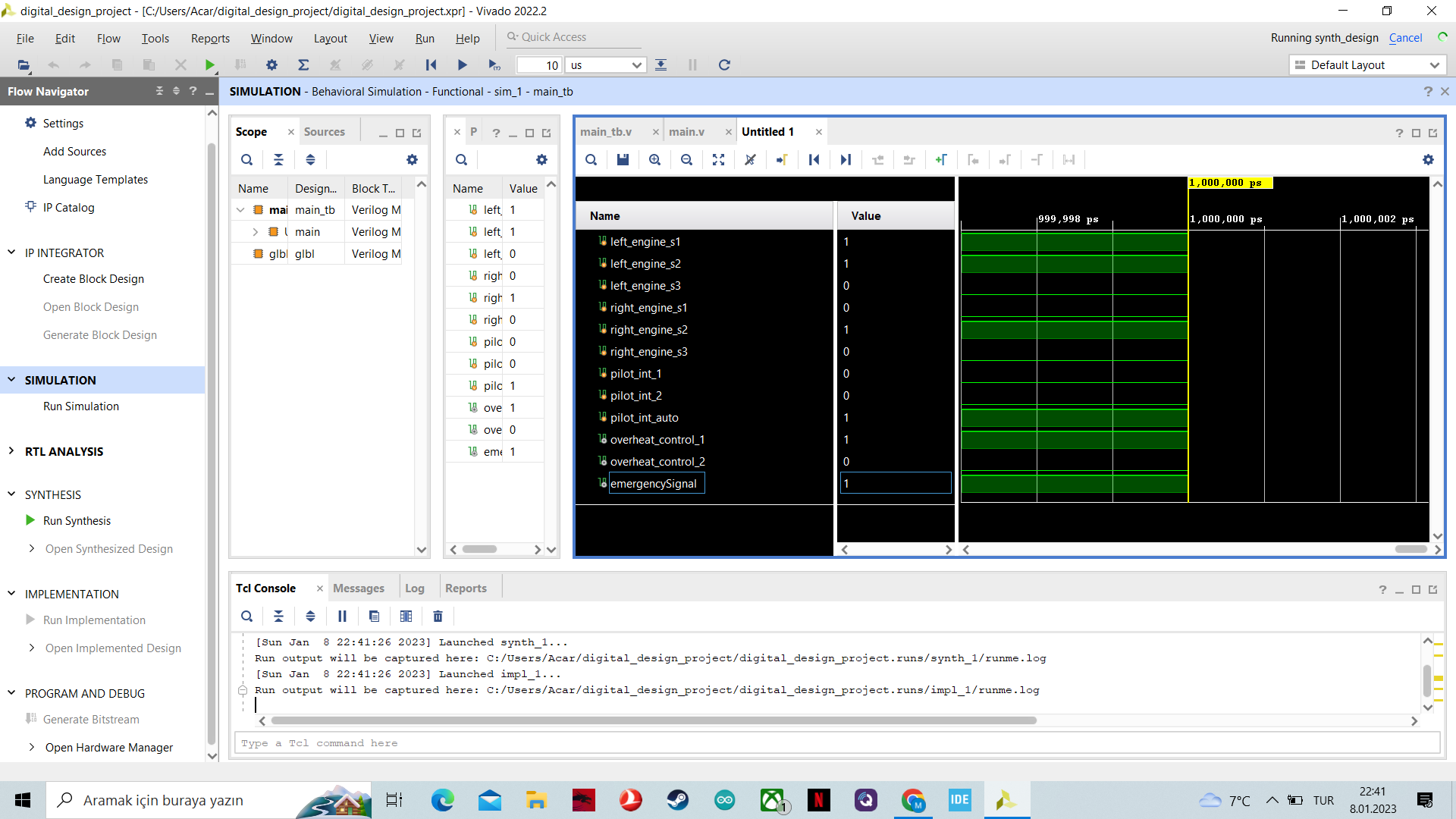The image size is (1456, 819).
Task: Toggle the pause icon in simulation toolbar
Action: point(692,64)
